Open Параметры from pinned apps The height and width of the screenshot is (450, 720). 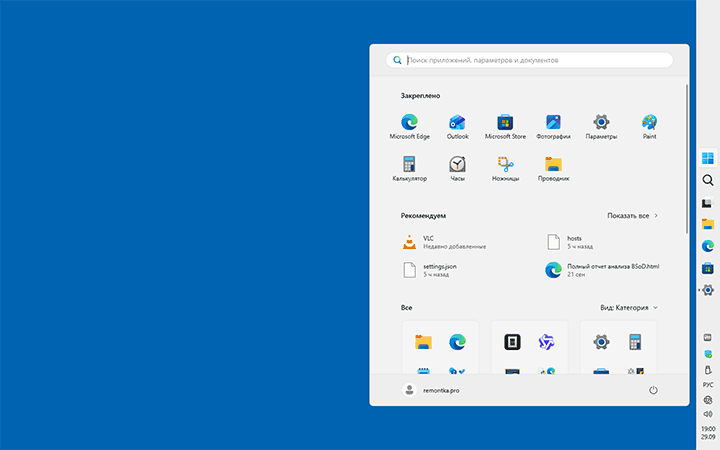point(601,127)
